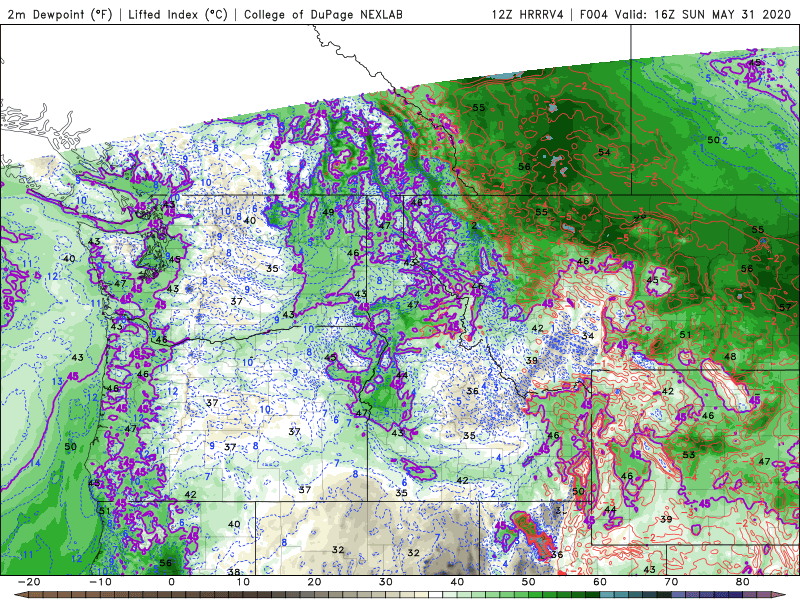800x600 pixels.
Task: Click the black dewpoint value 57 on map
Action: coord(785,307)
